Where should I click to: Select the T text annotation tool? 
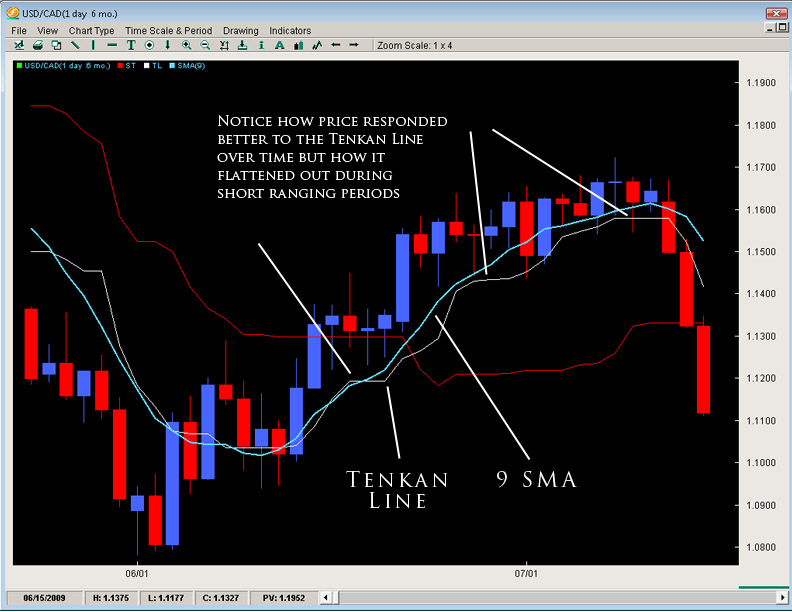click(x=131, y=45)
